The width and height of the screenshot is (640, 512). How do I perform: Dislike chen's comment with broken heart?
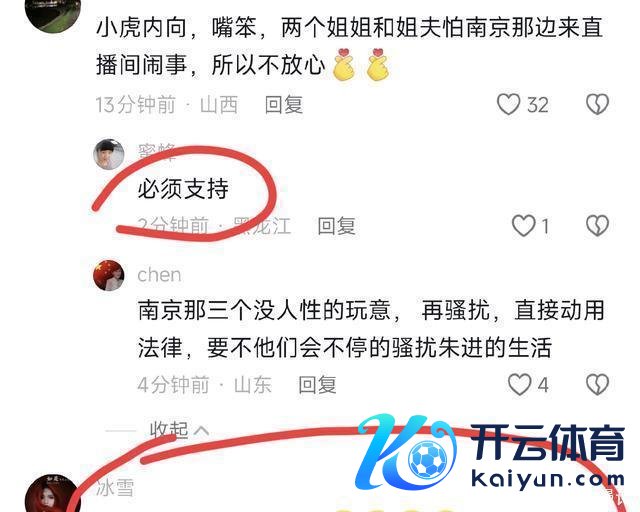pos(597,384)
